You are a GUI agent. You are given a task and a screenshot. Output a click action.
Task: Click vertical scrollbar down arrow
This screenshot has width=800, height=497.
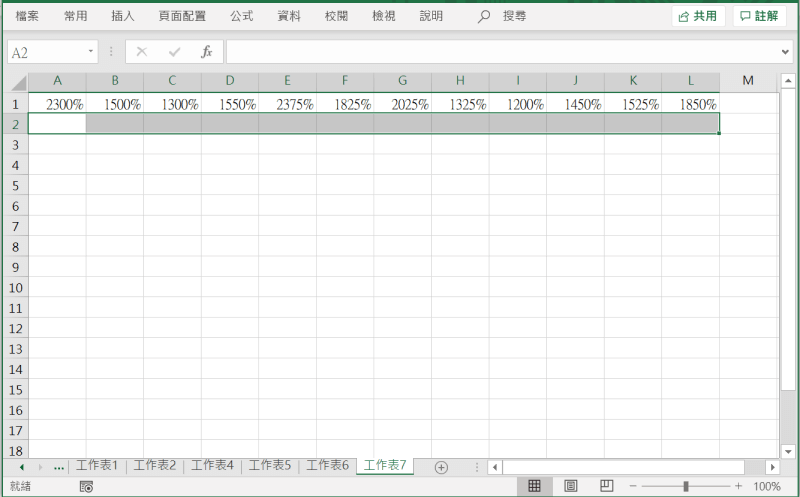click(788, 451)
